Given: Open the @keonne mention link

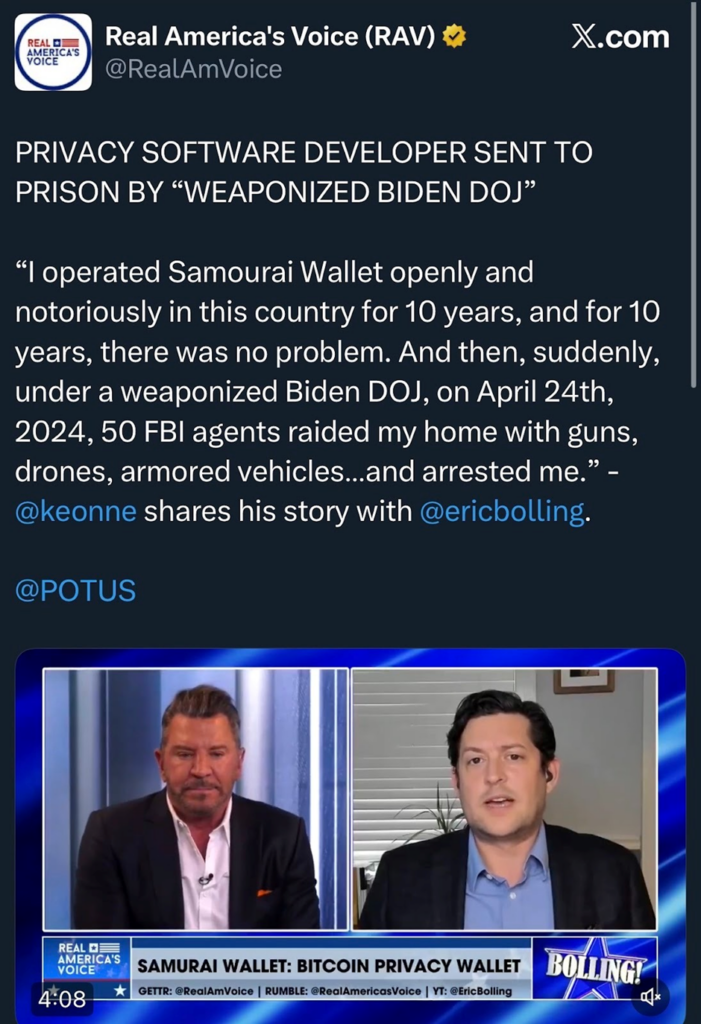Looking at the screenshot, I should click(x=76, y=511).
